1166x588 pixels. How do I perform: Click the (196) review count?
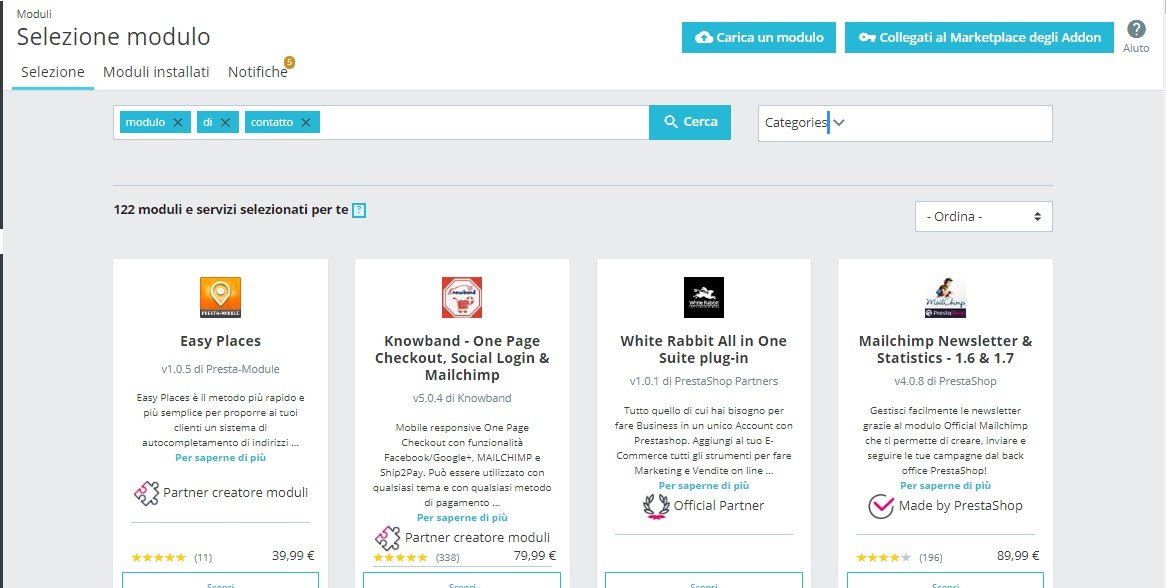point(930,557)
